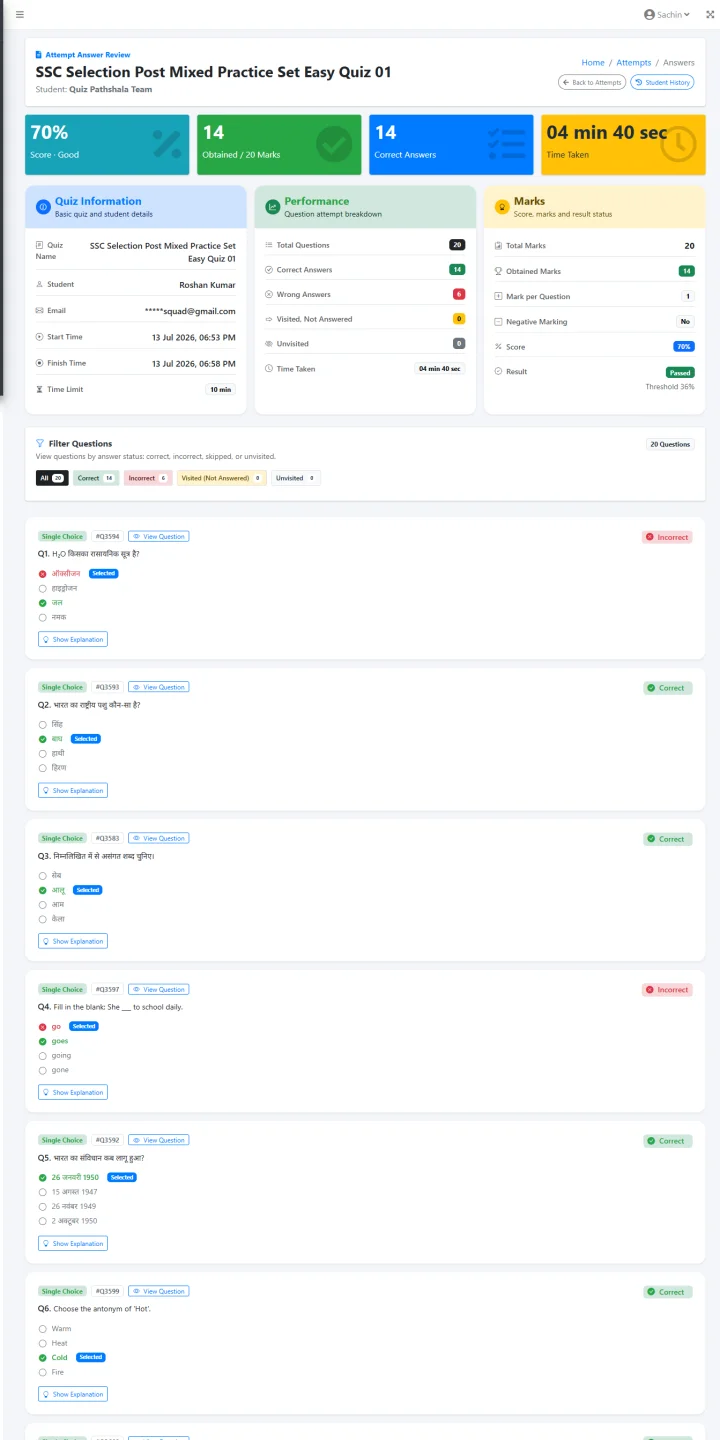View Question for Q1 #Q3594

159,536
